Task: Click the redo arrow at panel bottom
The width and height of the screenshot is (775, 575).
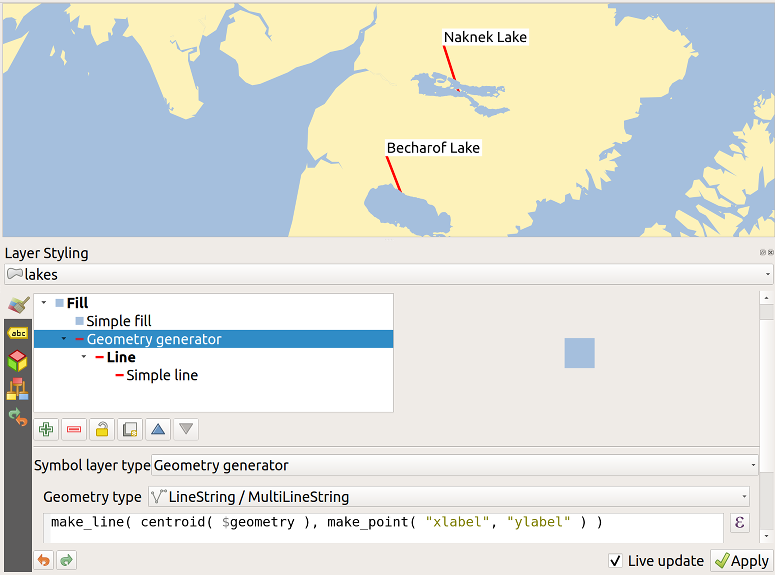Action: pyautogui.click(x=66, y=560)
